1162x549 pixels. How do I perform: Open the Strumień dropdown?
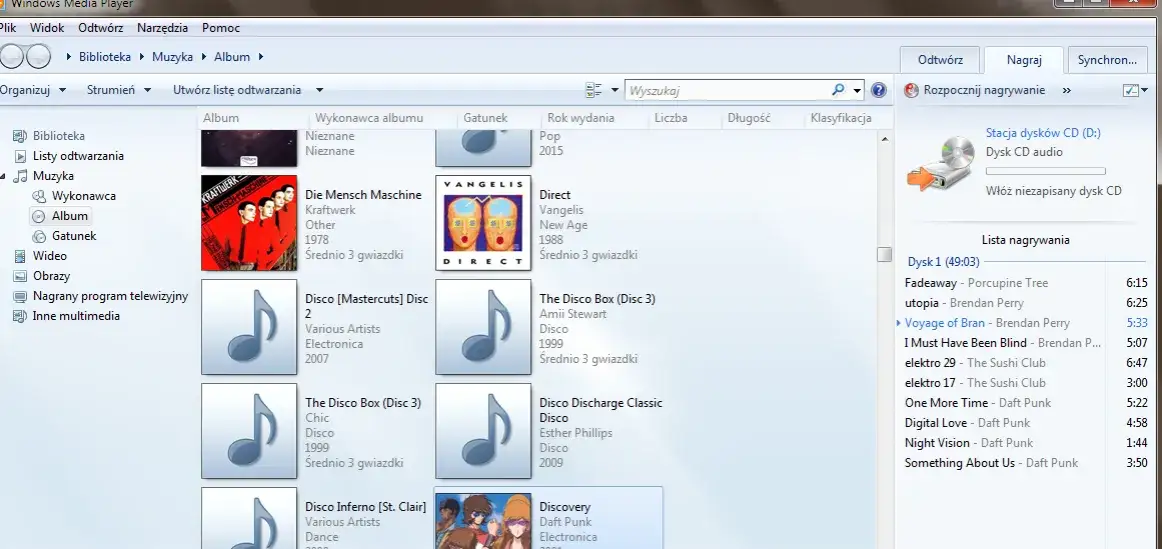click(119, 90)
